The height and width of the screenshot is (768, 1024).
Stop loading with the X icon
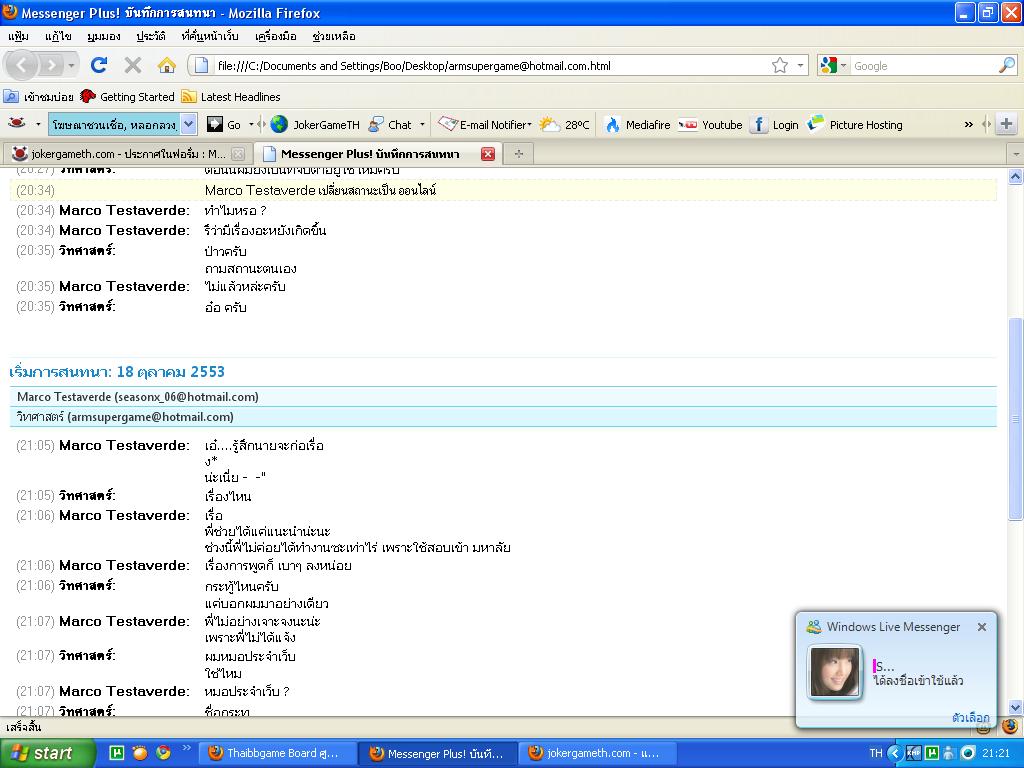133,65
